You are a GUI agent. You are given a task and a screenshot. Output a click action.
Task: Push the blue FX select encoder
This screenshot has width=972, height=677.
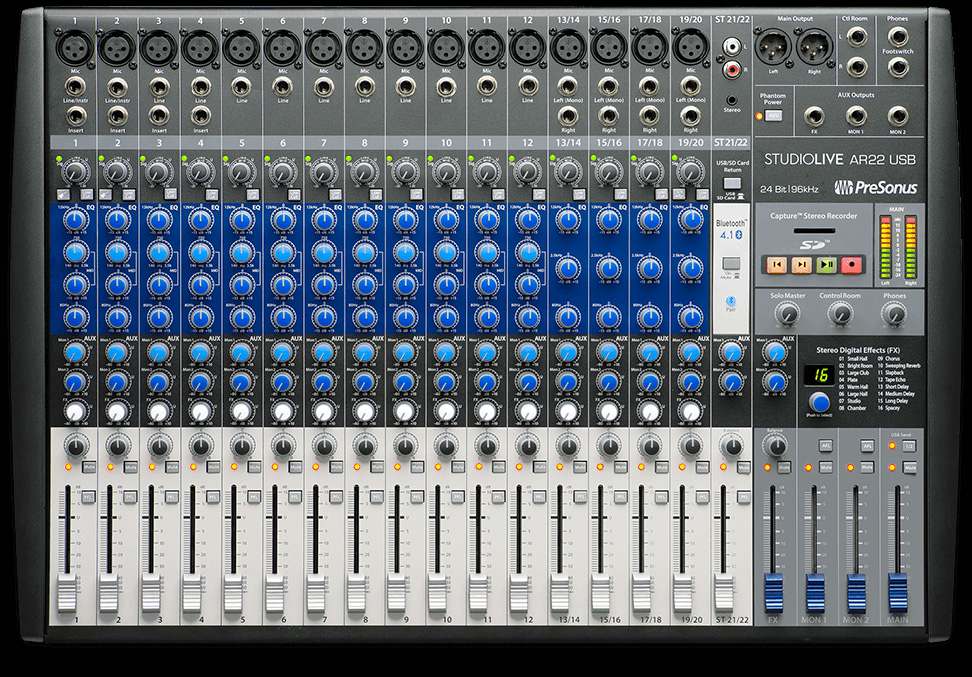point(820,402)
